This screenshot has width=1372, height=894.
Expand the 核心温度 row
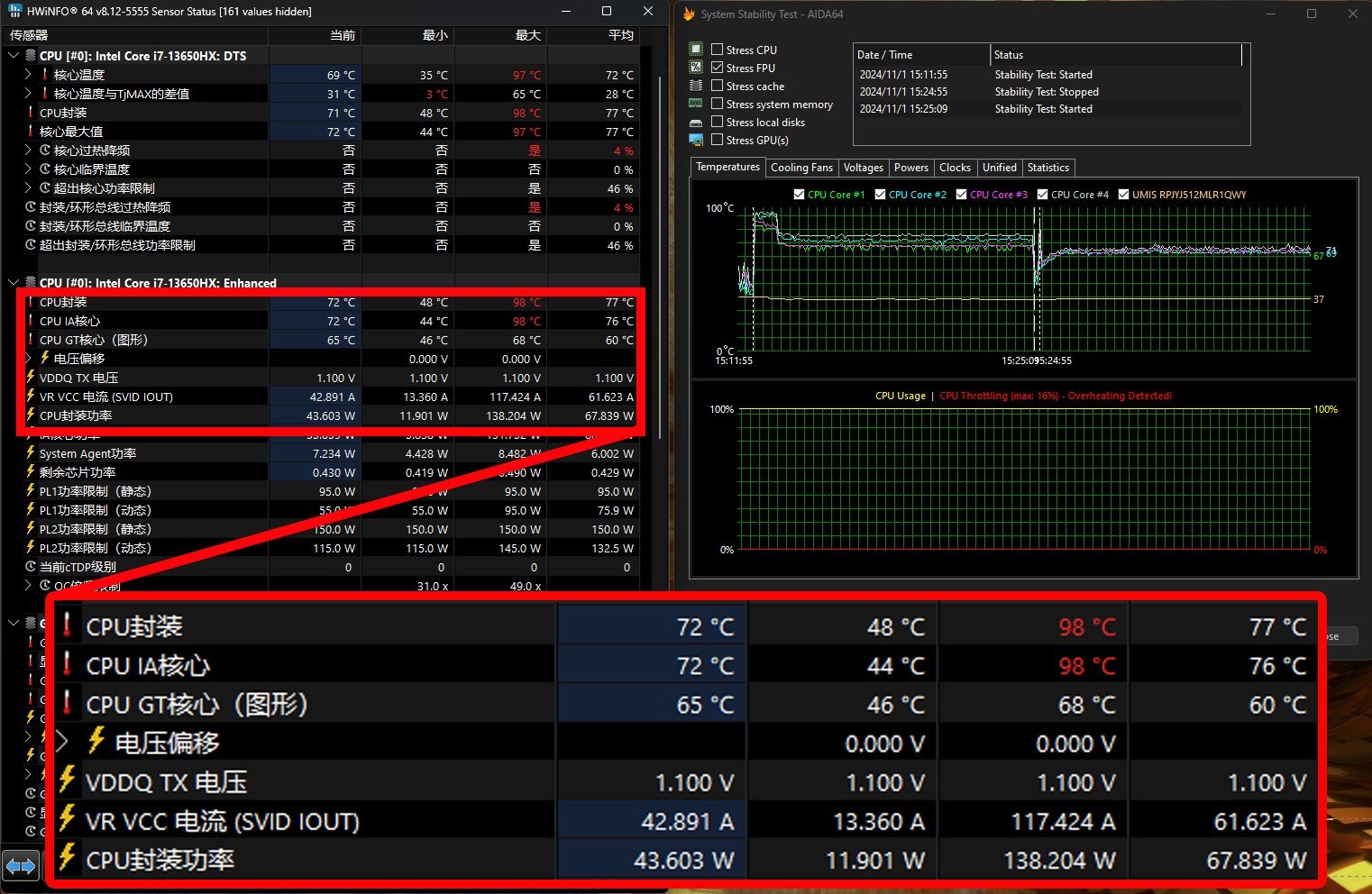click(28, 75)
